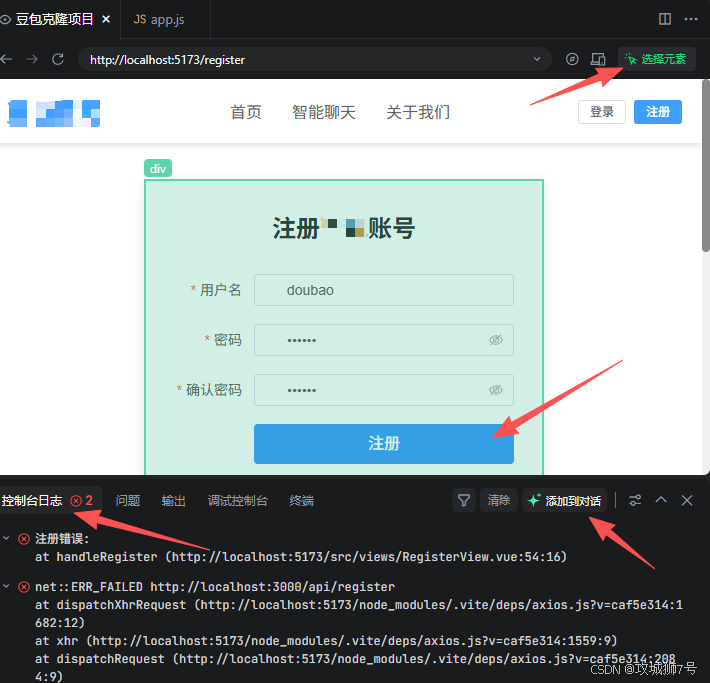710x683 pixels.
Task: Click the green div element label
Action: [x=158, y=168]
